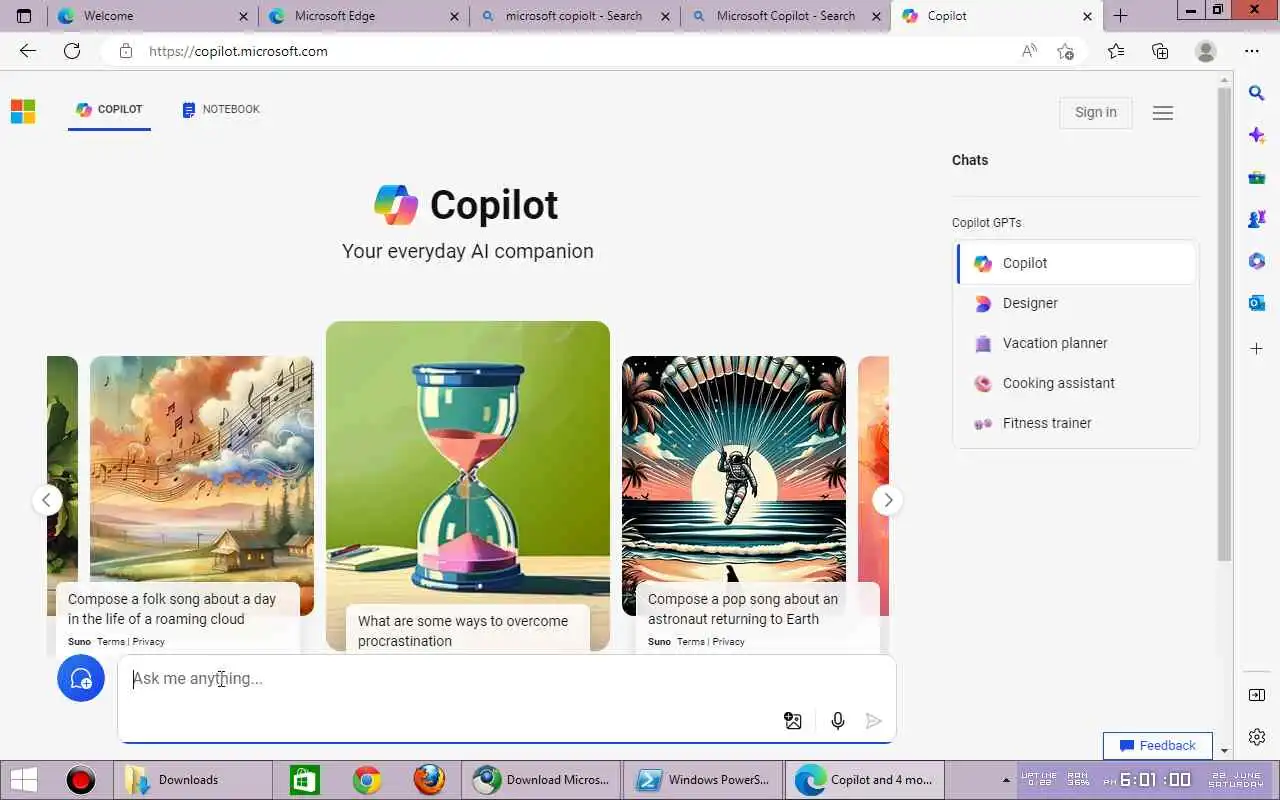
Task: Click the Sign in button
Action: (1095, 113)
